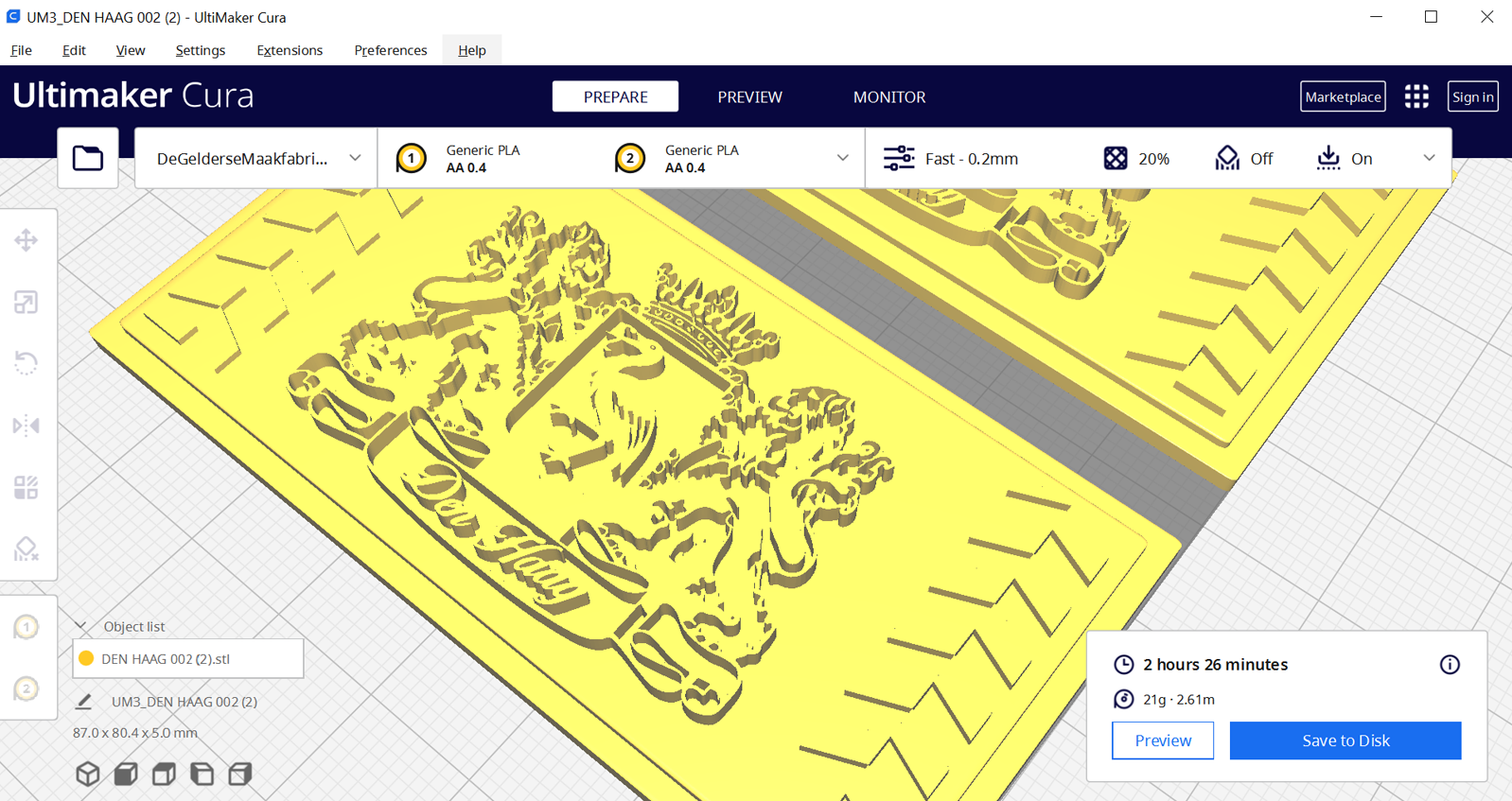1512x801 pixels.
Task: Open the Edit menu
Action: click(74, 50)
